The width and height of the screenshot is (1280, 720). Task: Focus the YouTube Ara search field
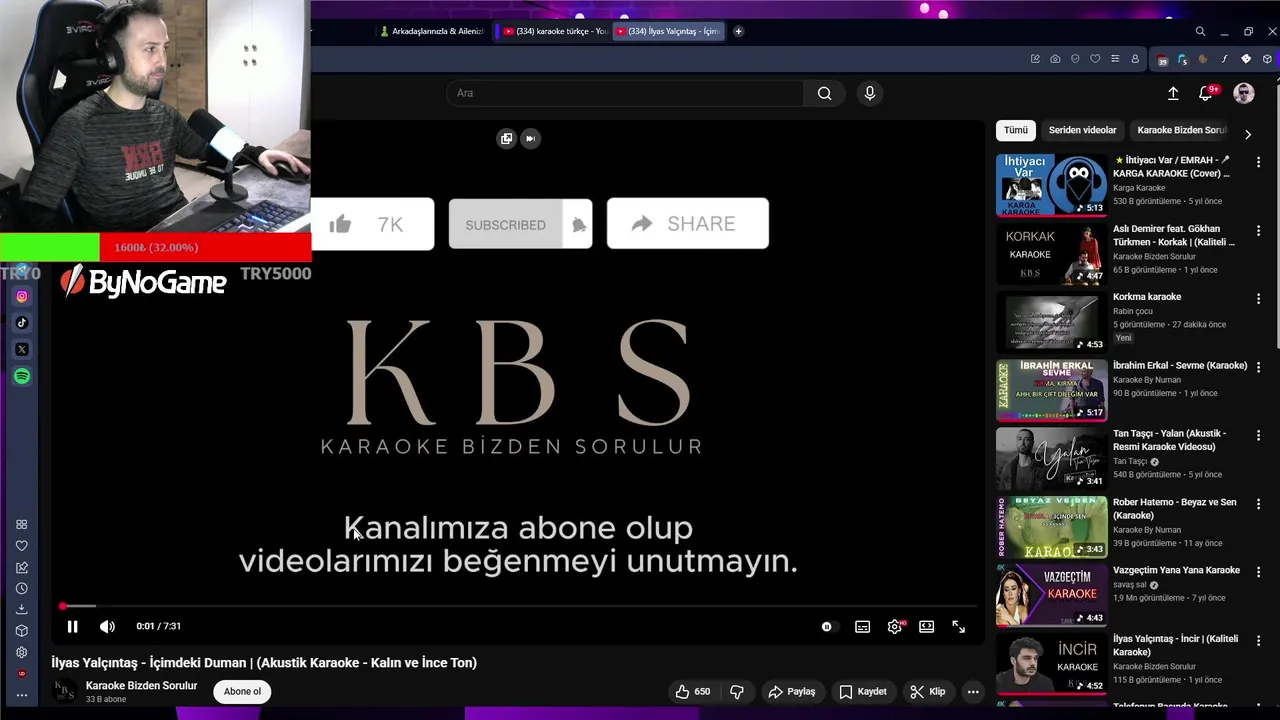[625, 93]
